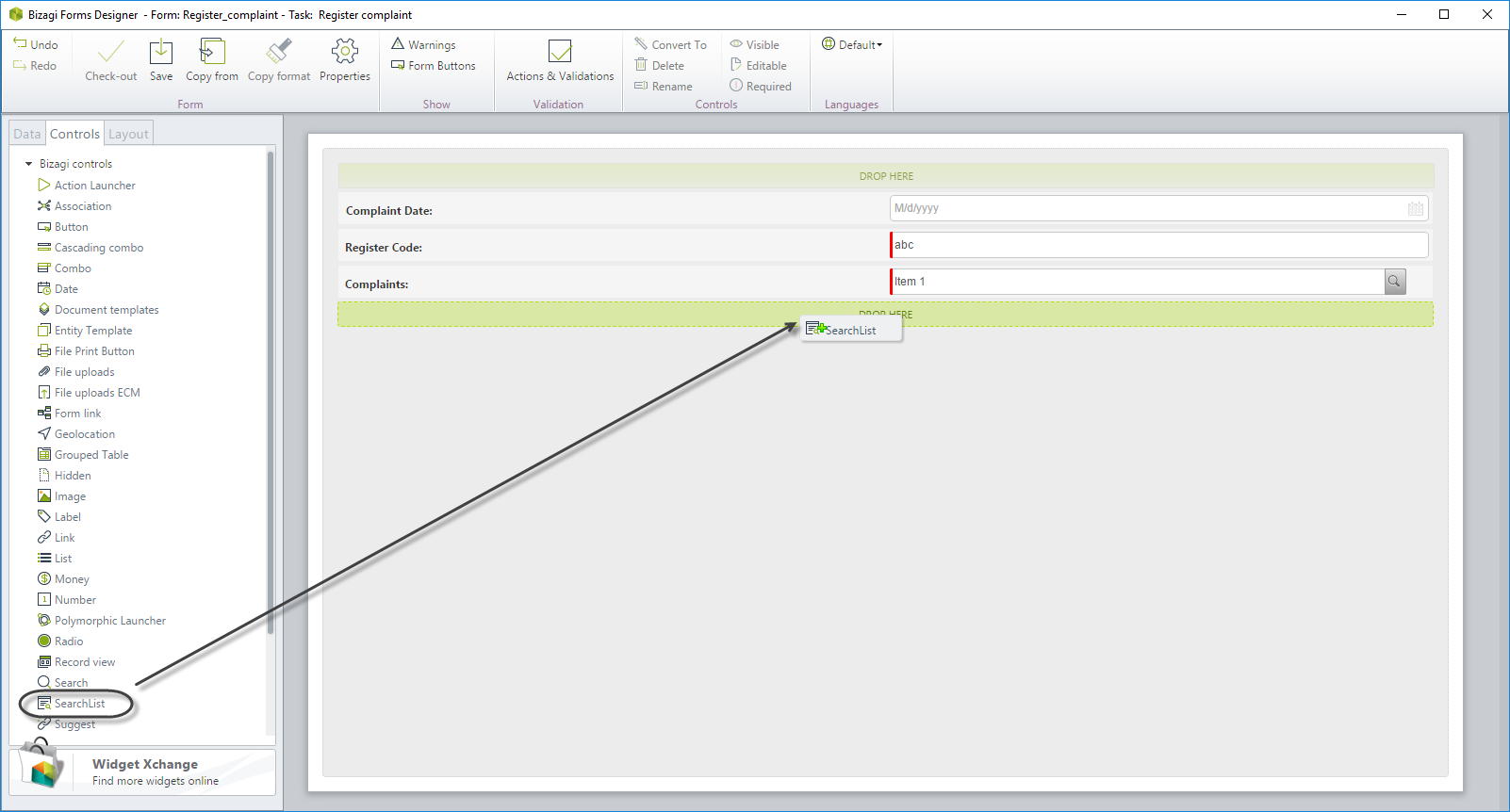
Task: Pick the Record view control
Action: (76, 662)
